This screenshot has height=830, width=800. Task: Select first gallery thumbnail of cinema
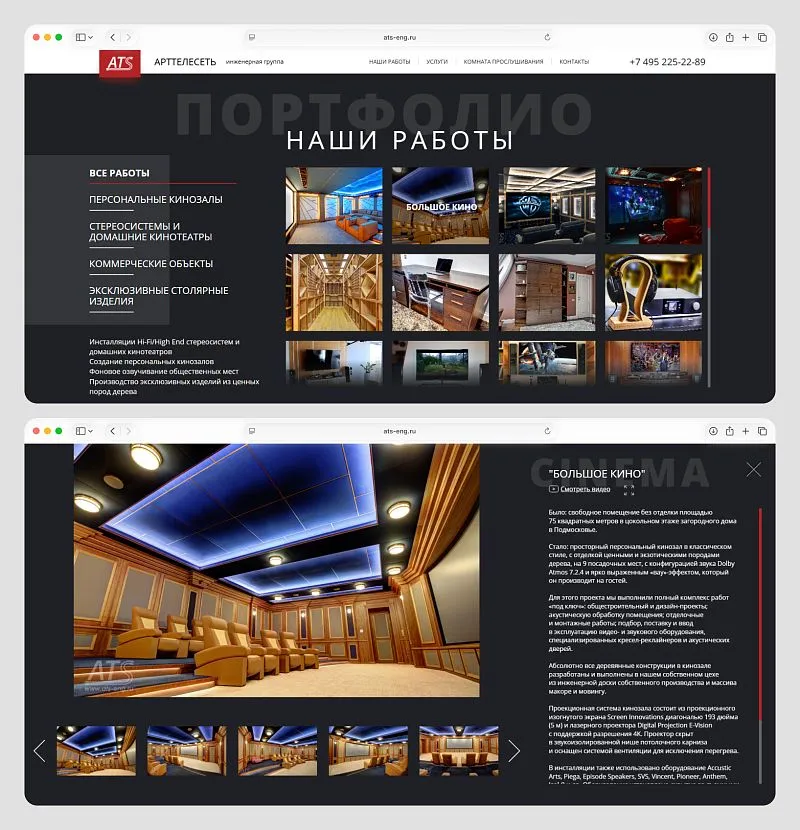tap(96, 751)
